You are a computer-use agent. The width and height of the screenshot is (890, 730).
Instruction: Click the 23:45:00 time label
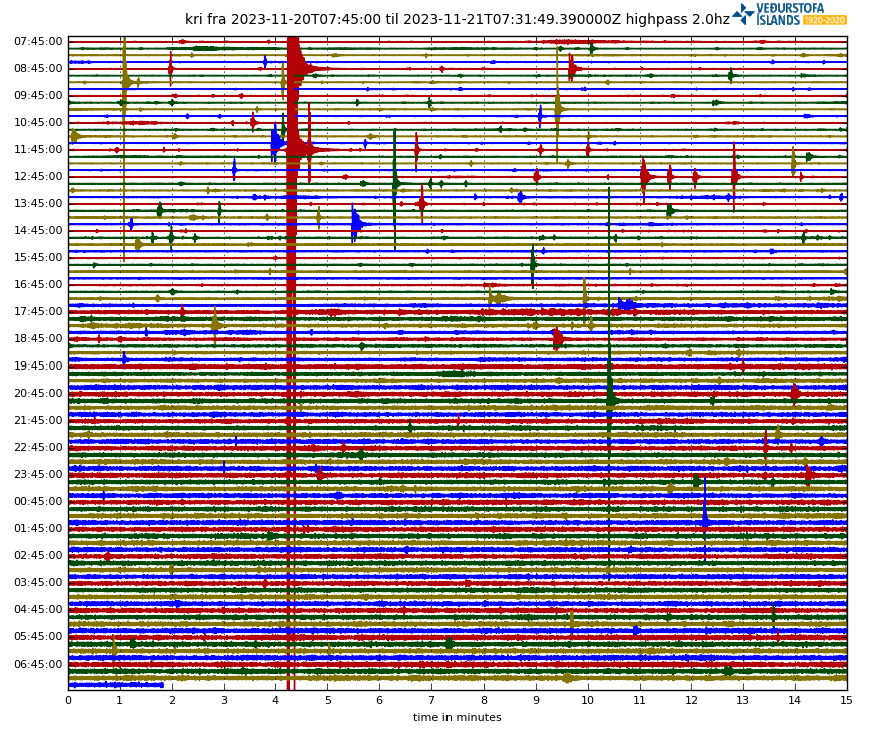[x=39, y=474]
